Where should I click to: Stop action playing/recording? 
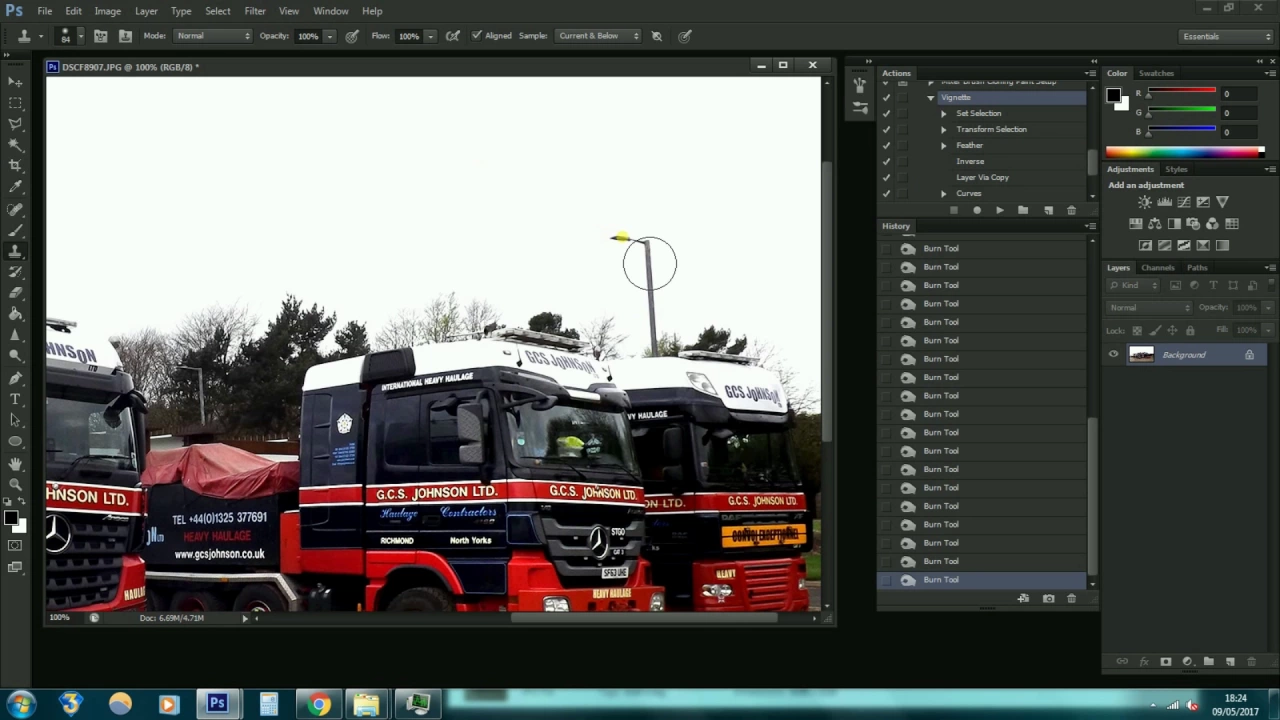[x=954, y=210]
